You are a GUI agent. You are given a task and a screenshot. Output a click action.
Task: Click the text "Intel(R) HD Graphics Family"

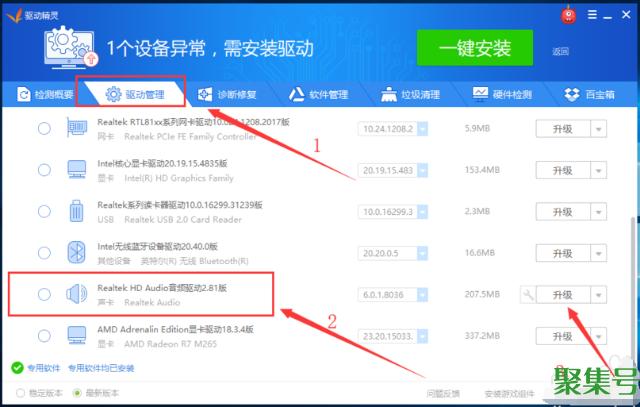179,178
